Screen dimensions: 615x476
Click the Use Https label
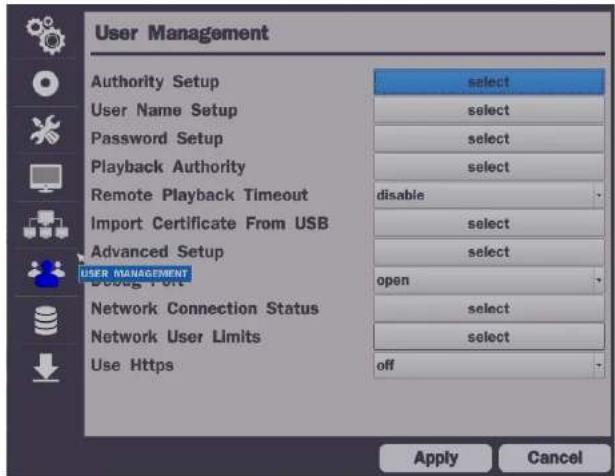[132, 365]
